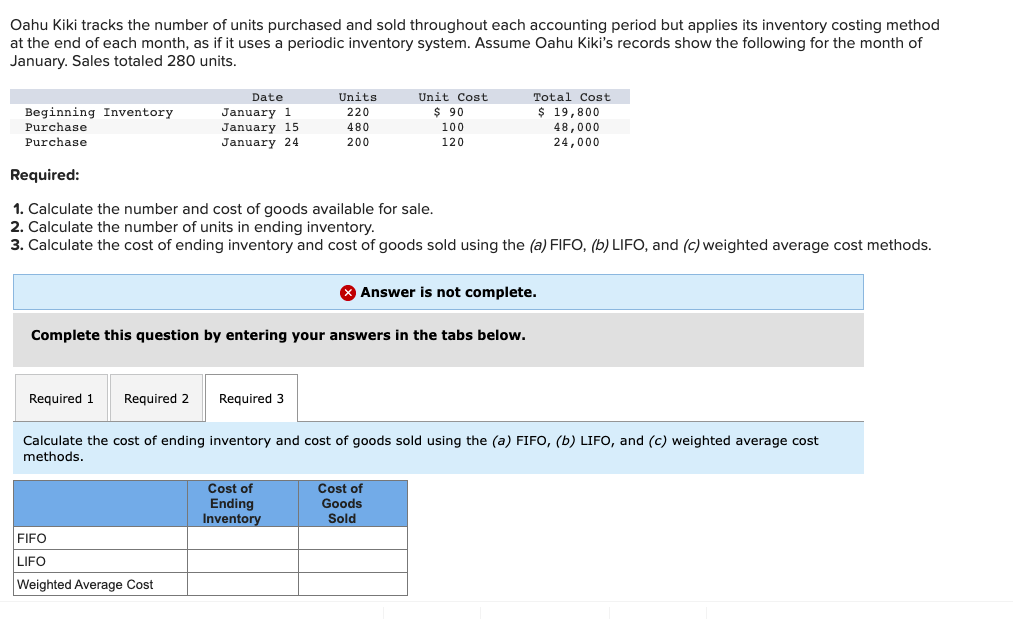Screen dimensions: 1013x619
Task: Click the 'FIFO' row label
Action: pyautogui.click(x=32, y=538)
